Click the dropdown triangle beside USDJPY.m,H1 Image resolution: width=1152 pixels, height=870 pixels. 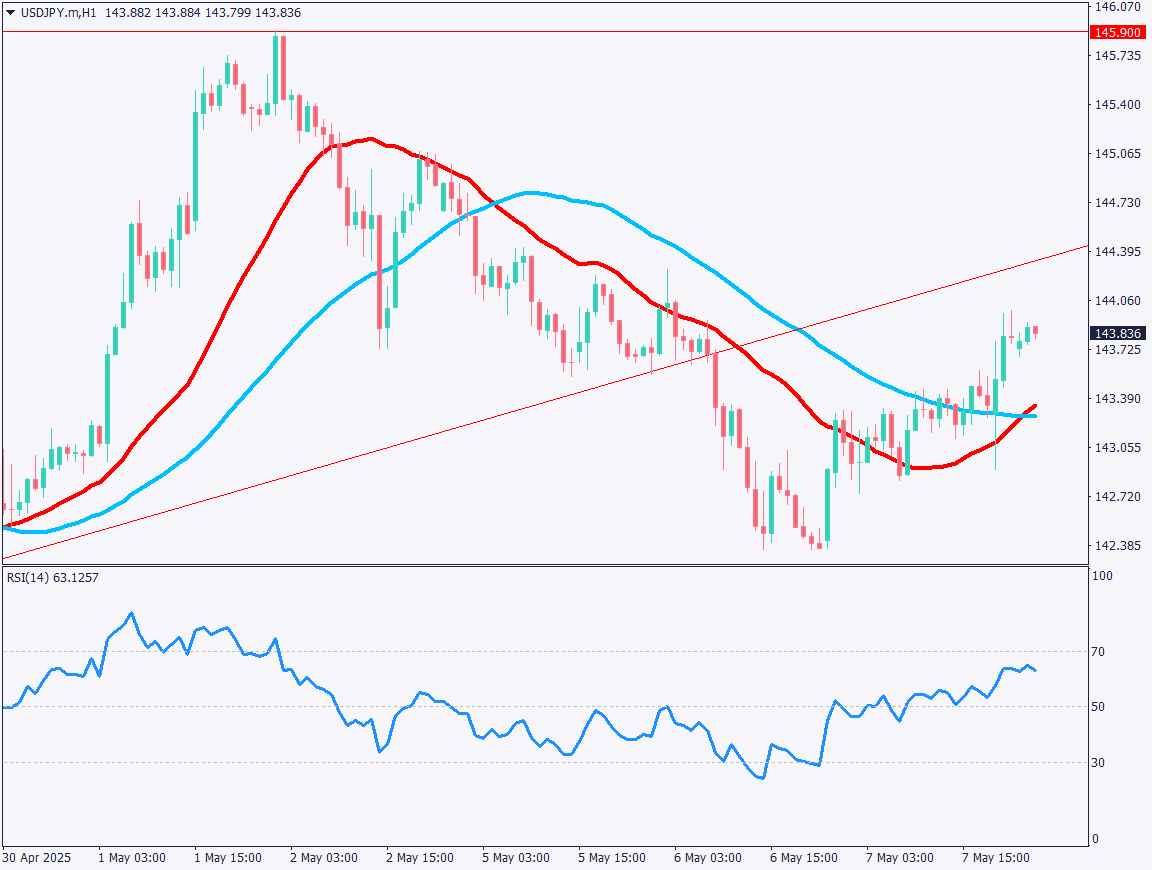[10, 13]
